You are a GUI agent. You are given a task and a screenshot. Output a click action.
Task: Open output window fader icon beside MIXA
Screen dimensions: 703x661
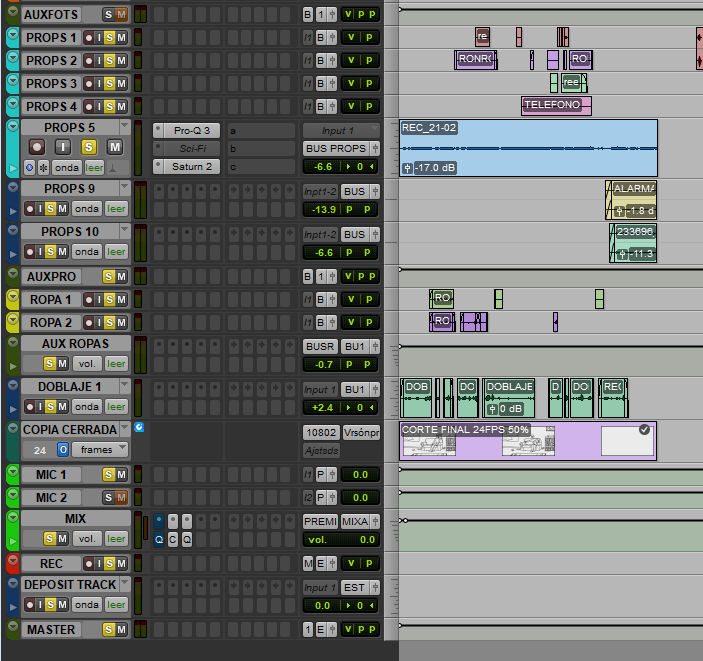coord(375,522)
